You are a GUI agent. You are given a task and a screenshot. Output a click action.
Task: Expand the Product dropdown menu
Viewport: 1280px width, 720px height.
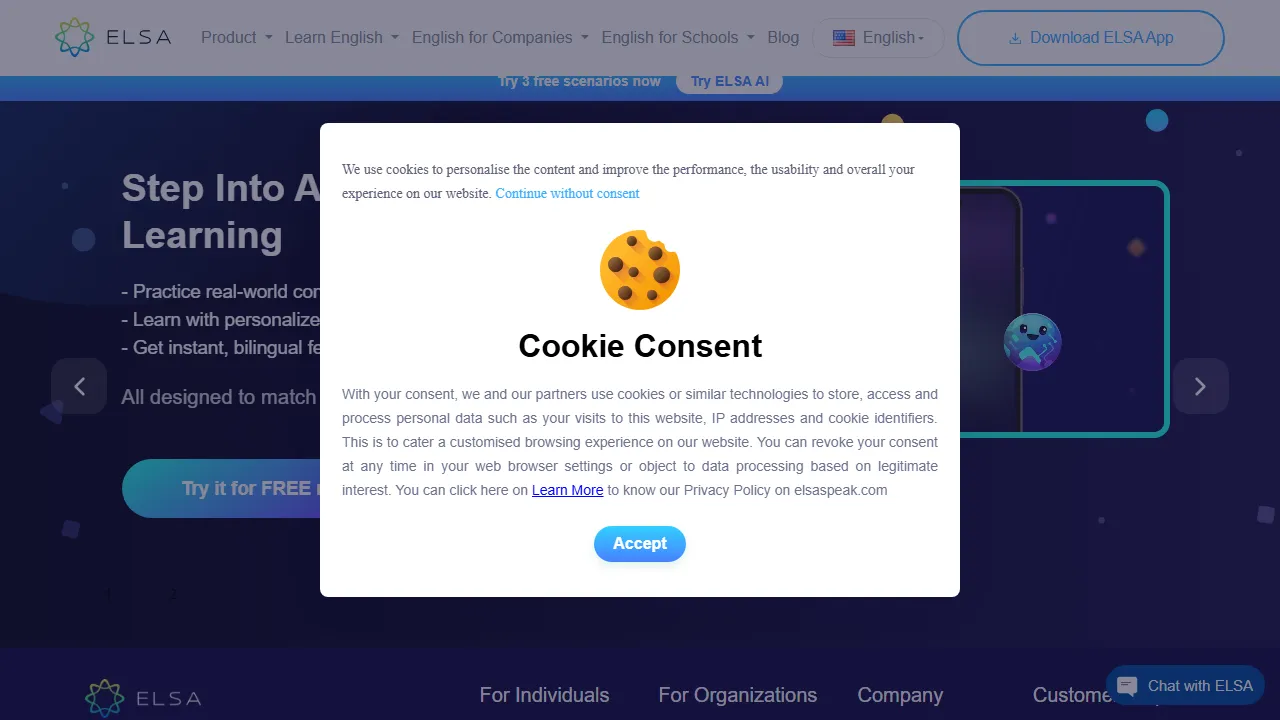click(x=237, y=37)
